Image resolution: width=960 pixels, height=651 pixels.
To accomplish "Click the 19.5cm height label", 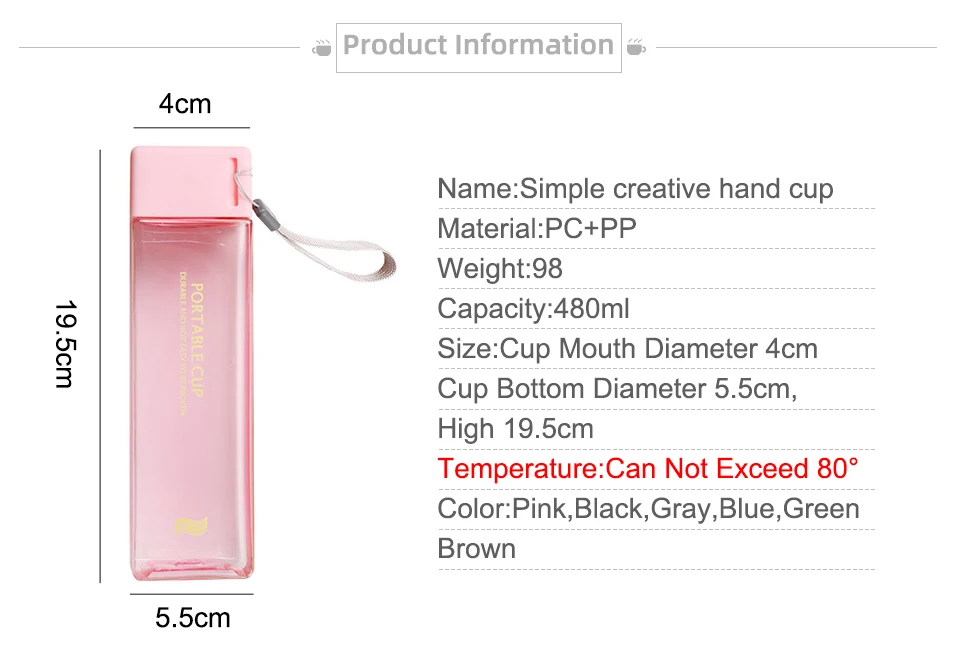I will pyautogui.click(x=65, y=344).
